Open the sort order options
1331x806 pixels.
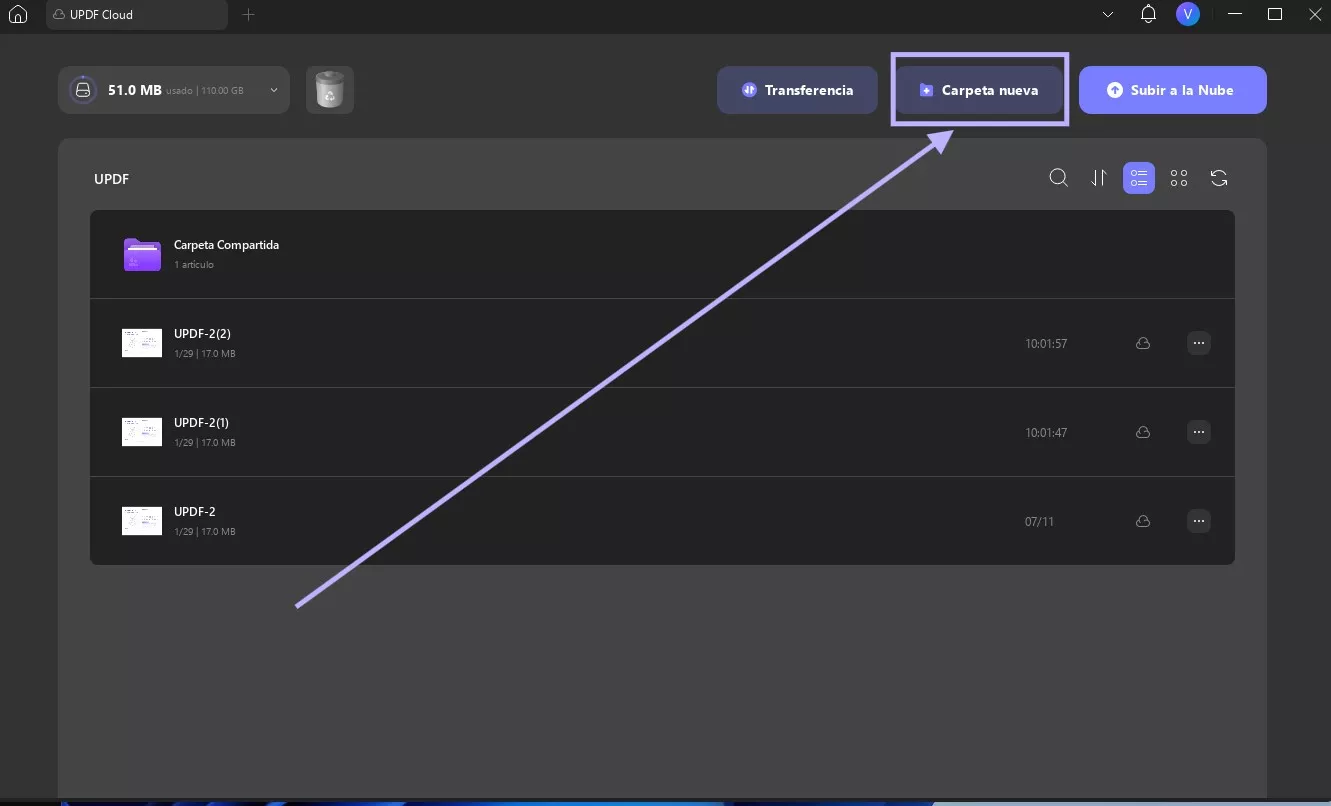pos(1099,178)
